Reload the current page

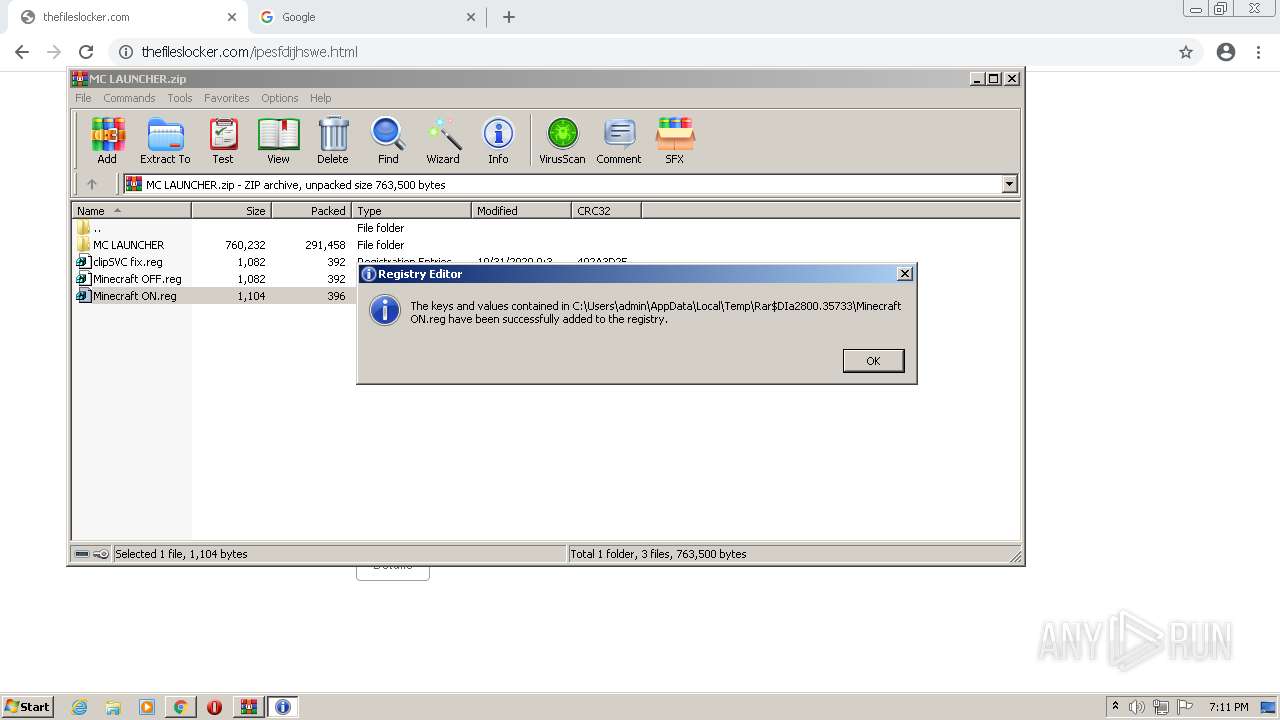[x=86, y=52]
